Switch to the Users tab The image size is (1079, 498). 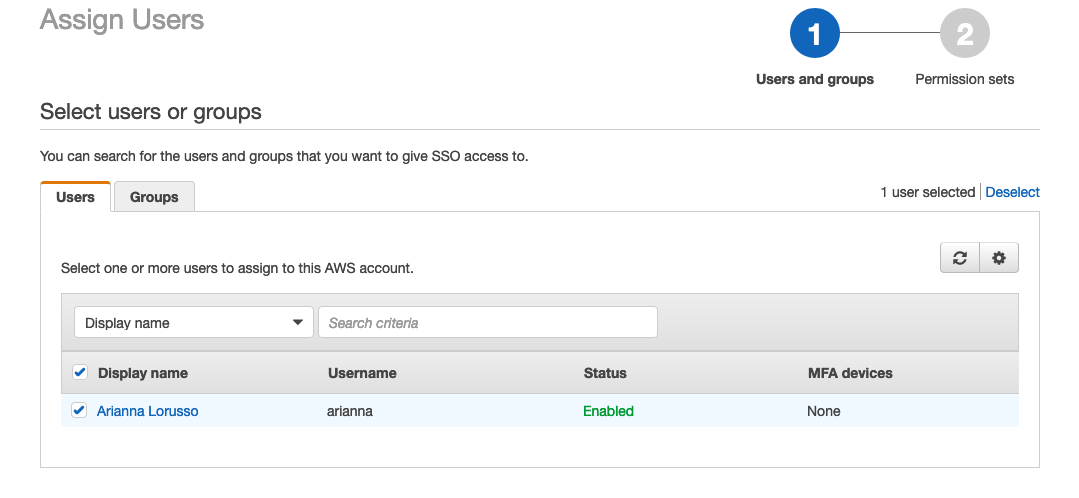[x=76, y=197]
